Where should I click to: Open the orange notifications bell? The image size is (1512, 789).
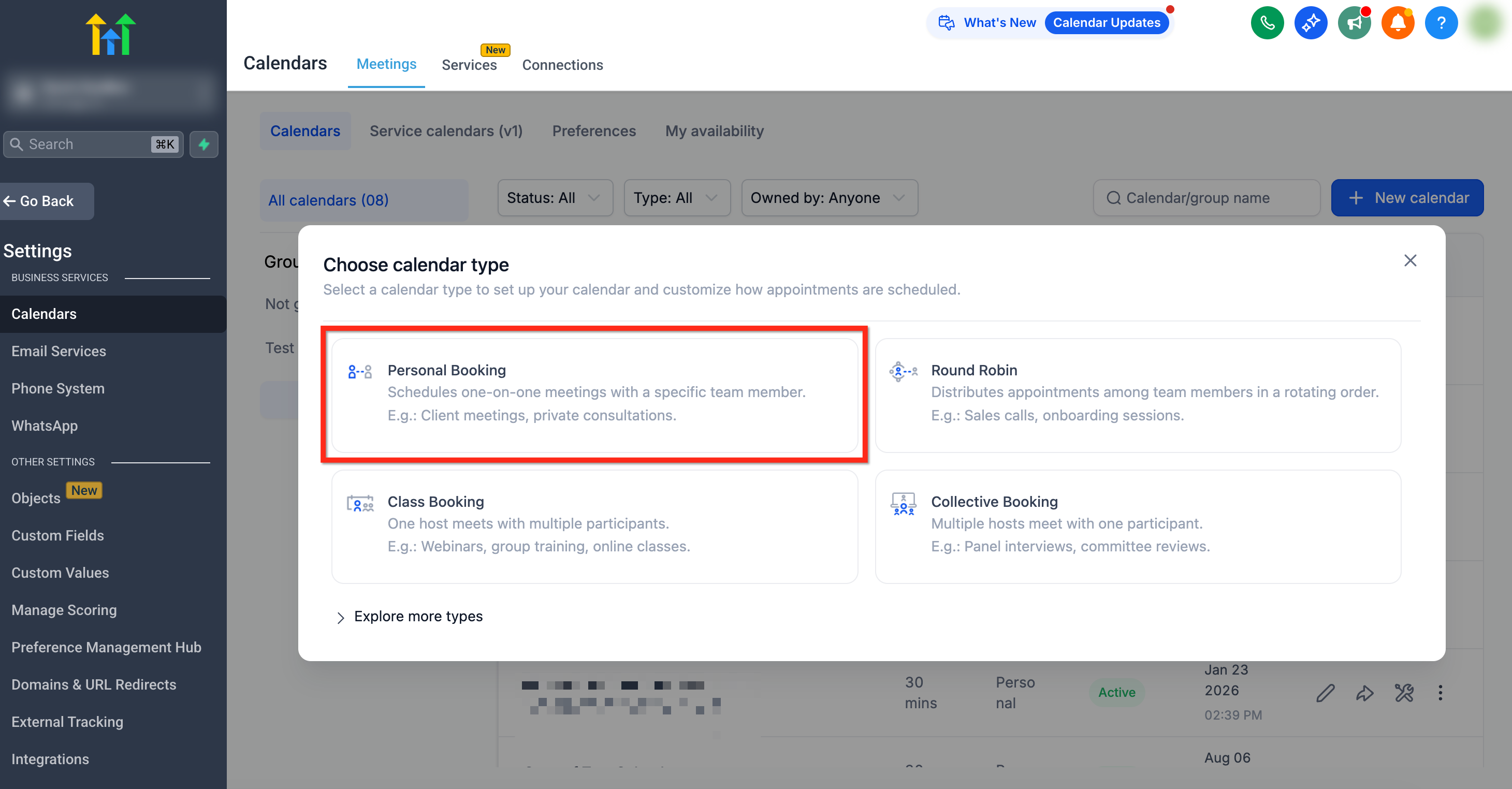coord(1398,23)
